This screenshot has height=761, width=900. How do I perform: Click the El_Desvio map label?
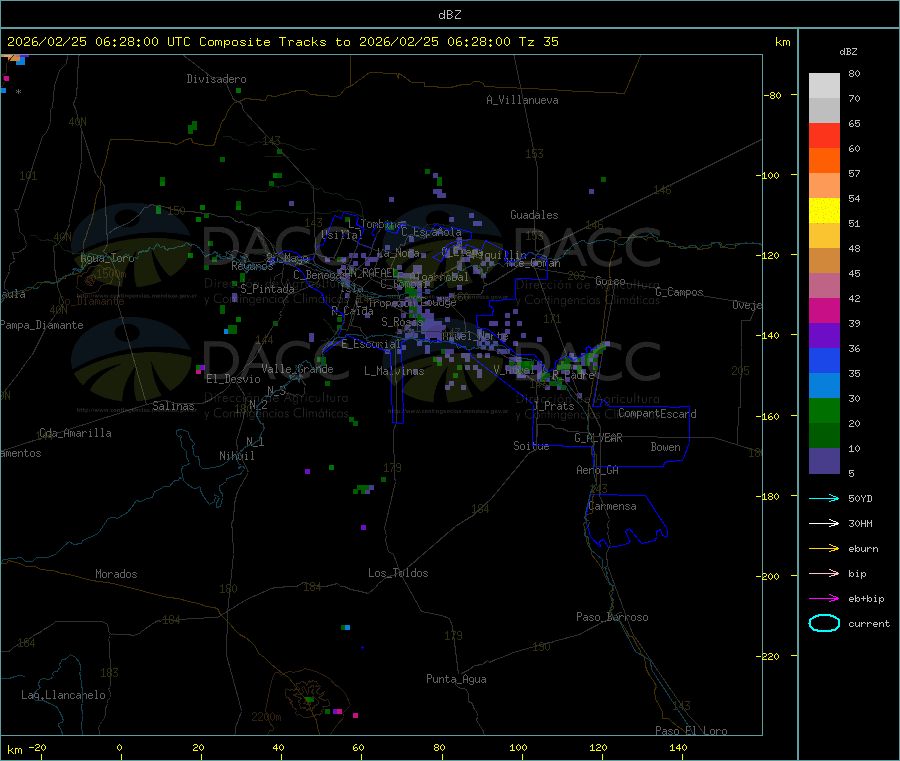(233, 379)
